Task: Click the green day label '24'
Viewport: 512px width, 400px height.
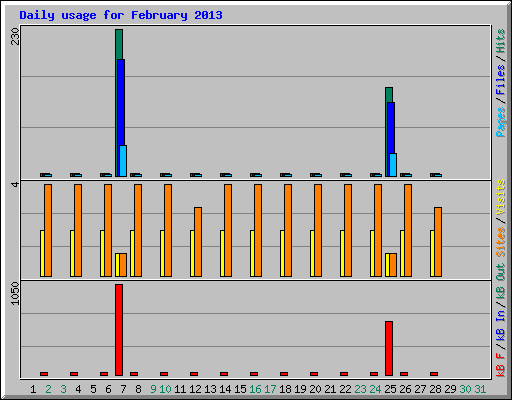Action: click(375, 389)
